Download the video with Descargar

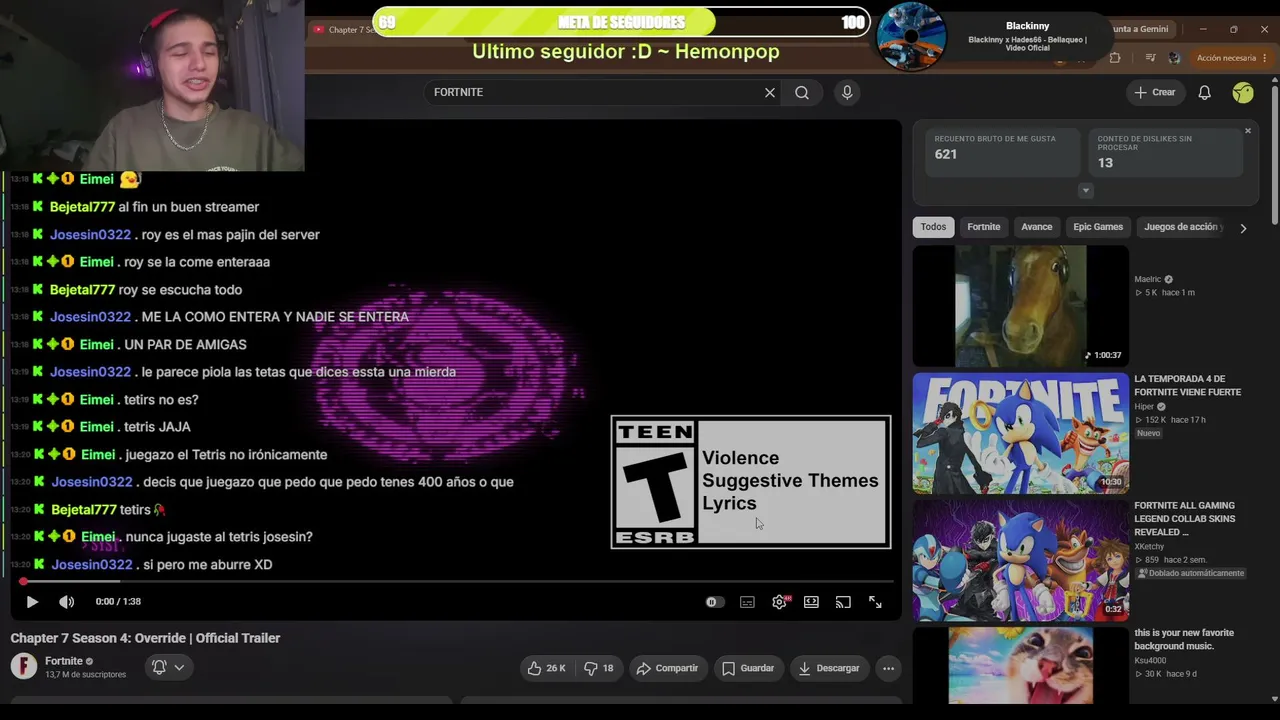click(x=829, y=668)
